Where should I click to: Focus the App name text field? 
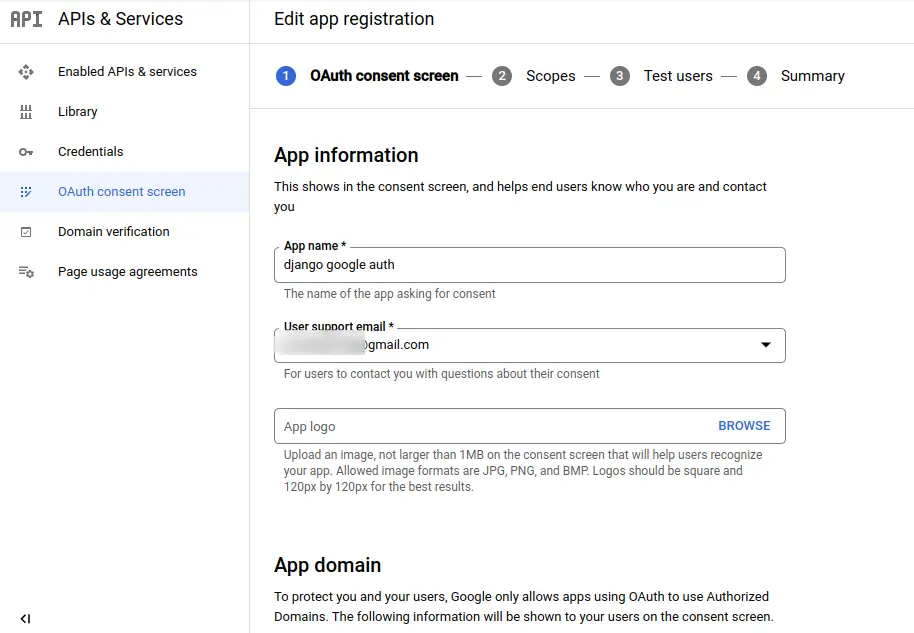click(529, 265)
